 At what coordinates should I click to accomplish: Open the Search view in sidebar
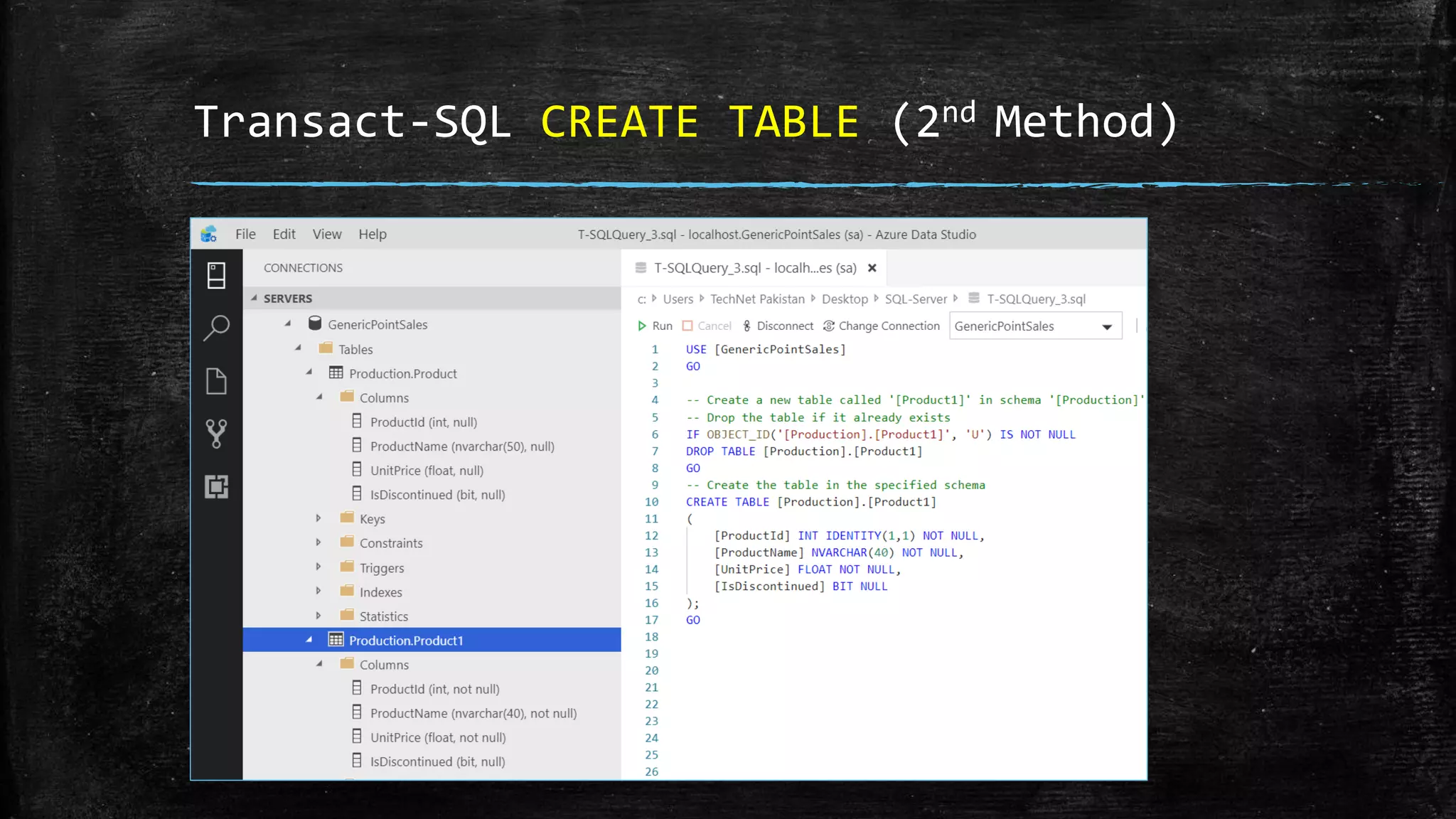point(216,328)
